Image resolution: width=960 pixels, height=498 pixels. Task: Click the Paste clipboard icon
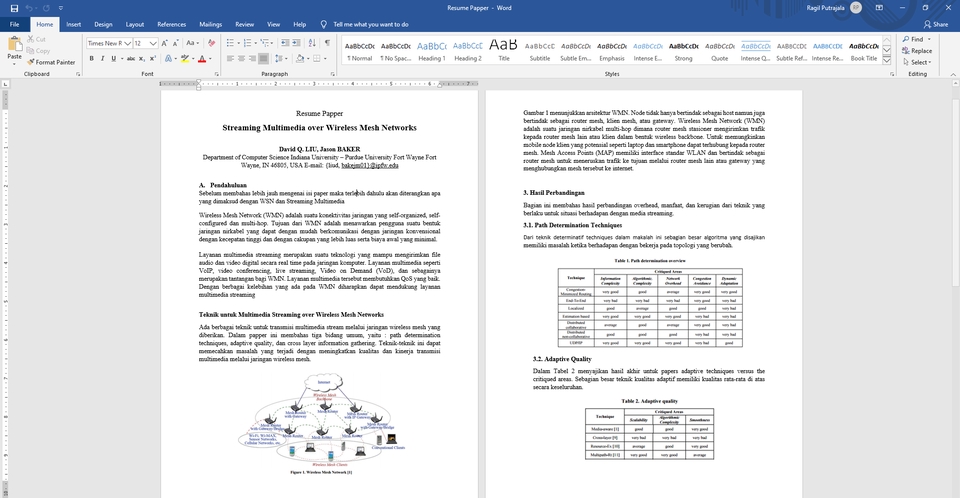15,43
